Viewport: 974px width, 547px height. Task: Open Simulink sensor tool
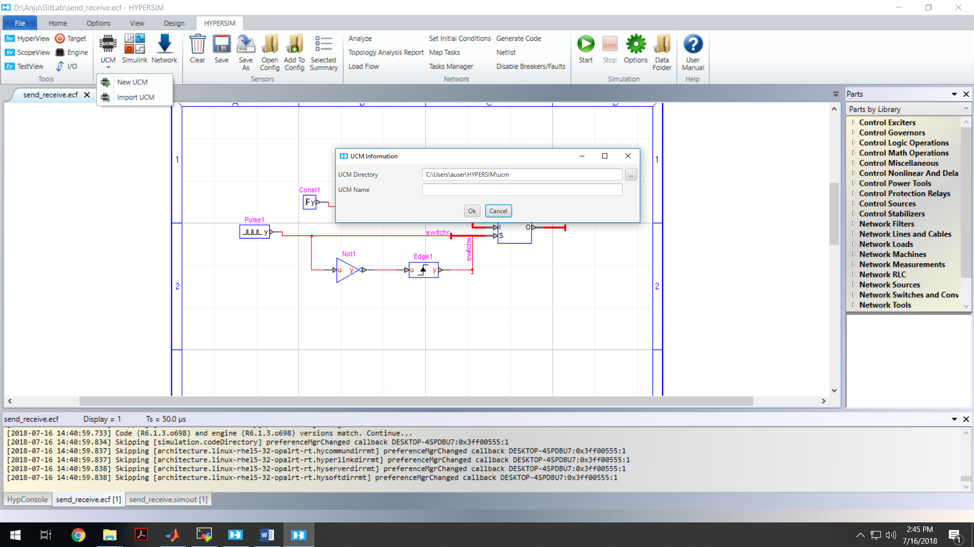click(x=134, y=50)
